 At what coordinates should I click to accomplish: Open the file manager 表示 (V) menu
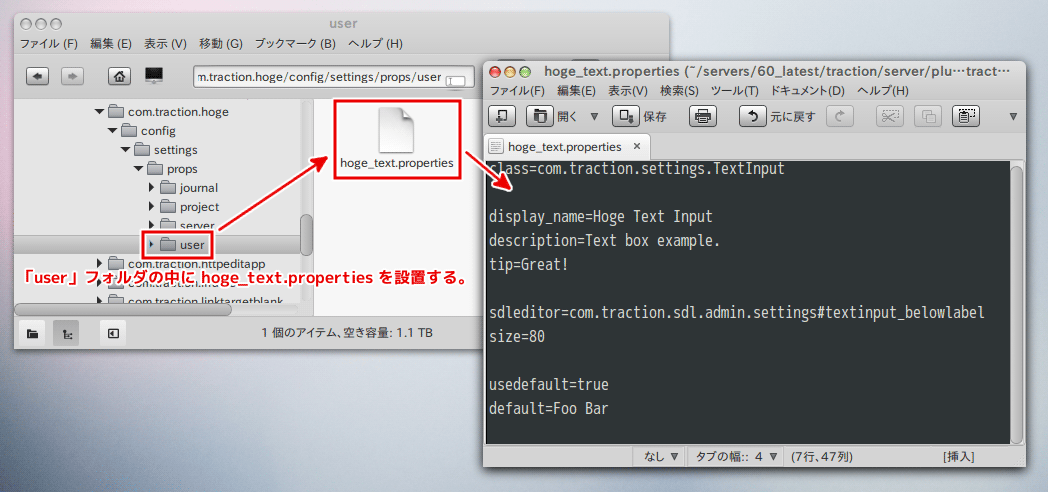165,44
